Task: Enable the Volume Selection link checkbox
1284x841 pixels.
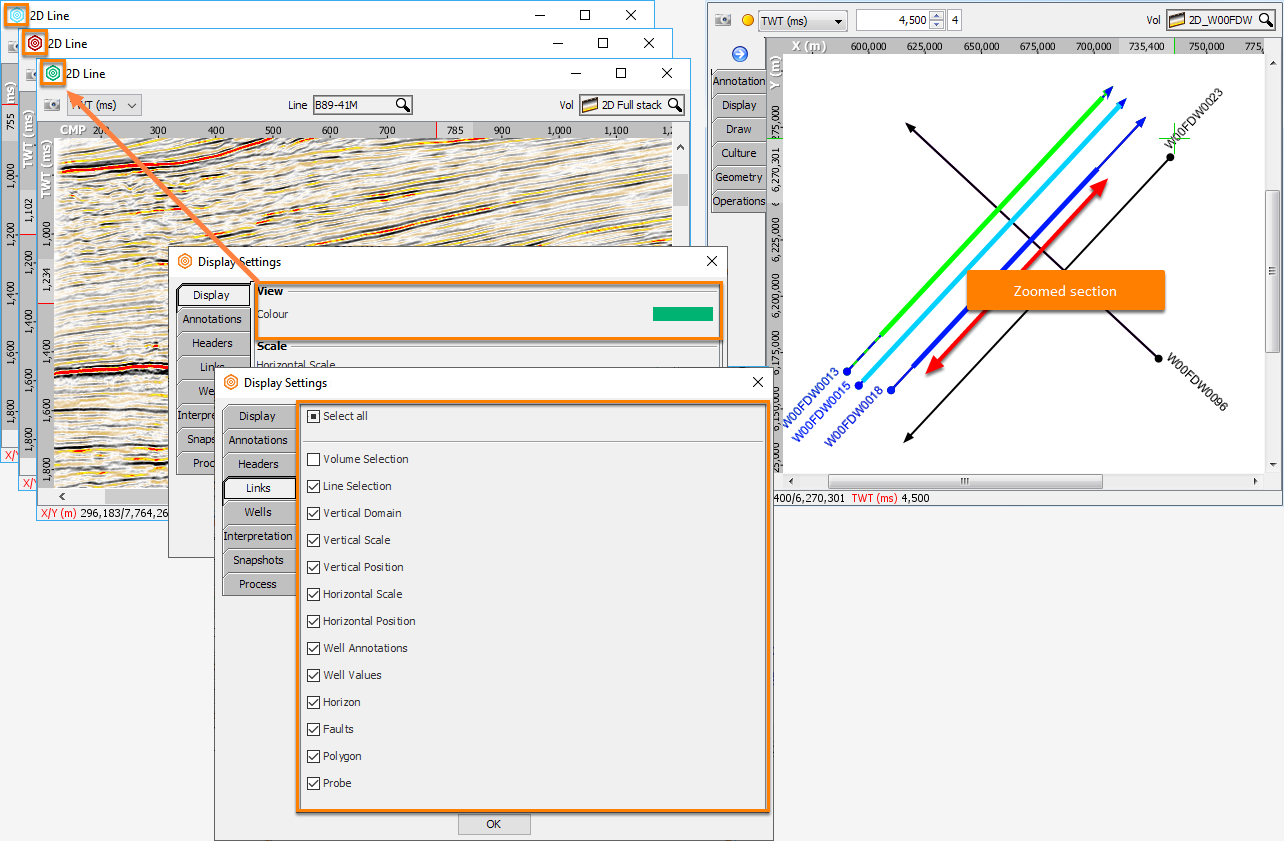Action: click(x=314, y=459)
